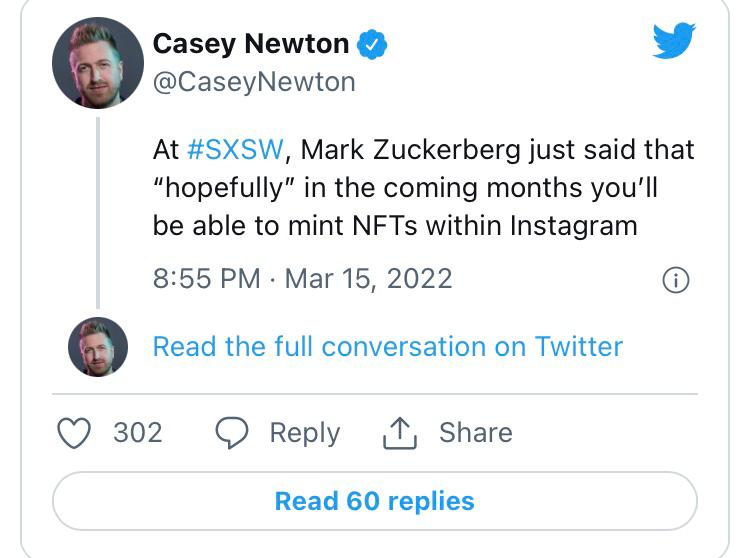Click the share arrow icon
The image size is (750, 558).
tap(399, 432)
